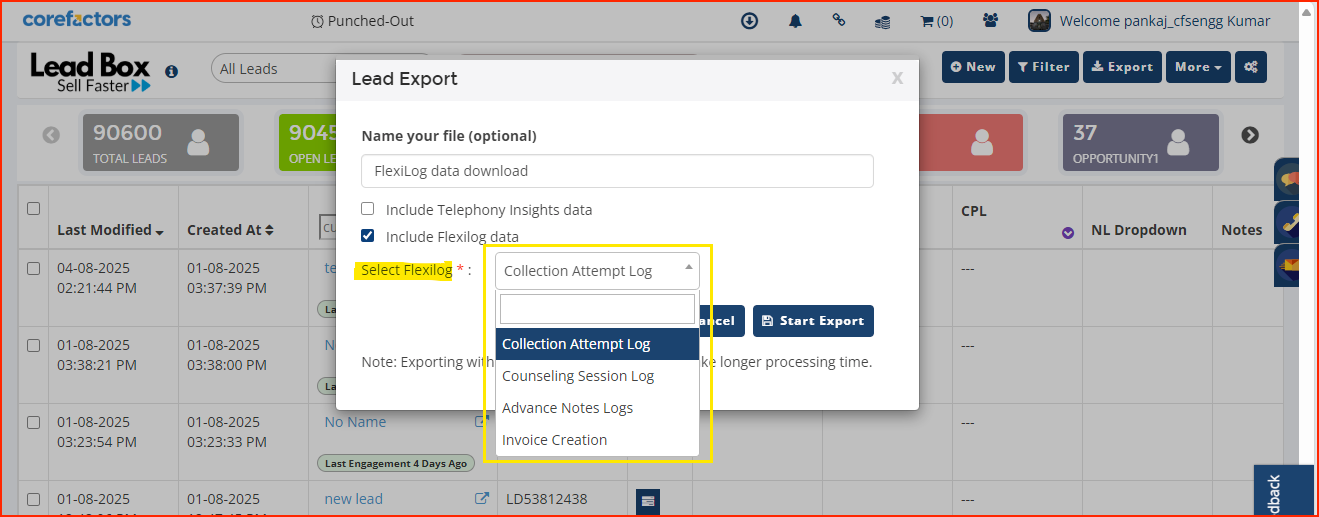Choose Counseling Session Log option
This screenshot has height=517, width=1319.
(x=597, y=376)
